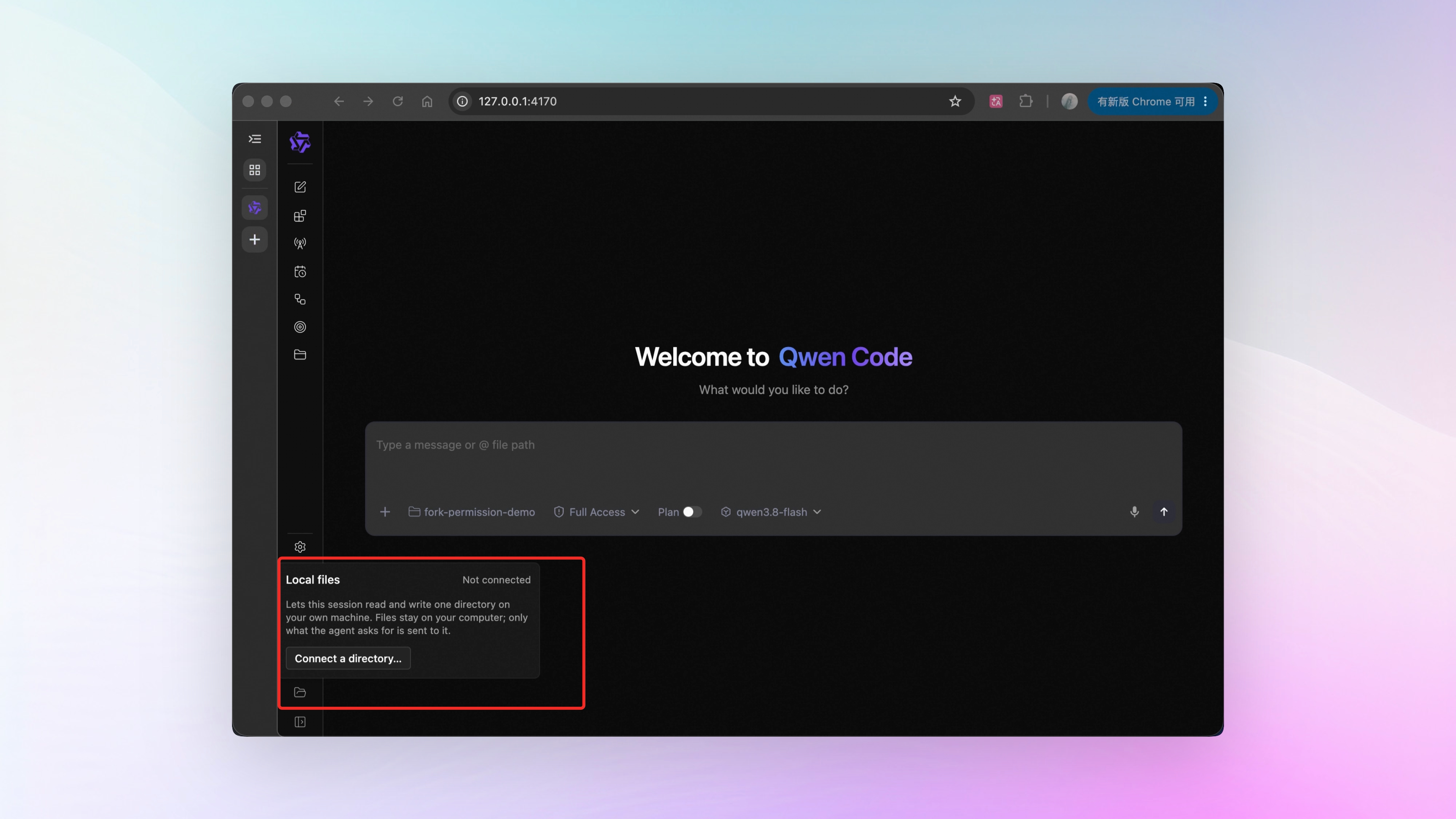Open the target goals icon
Image resolution: width=1456 pixels, height=819 pixels.
300,327
